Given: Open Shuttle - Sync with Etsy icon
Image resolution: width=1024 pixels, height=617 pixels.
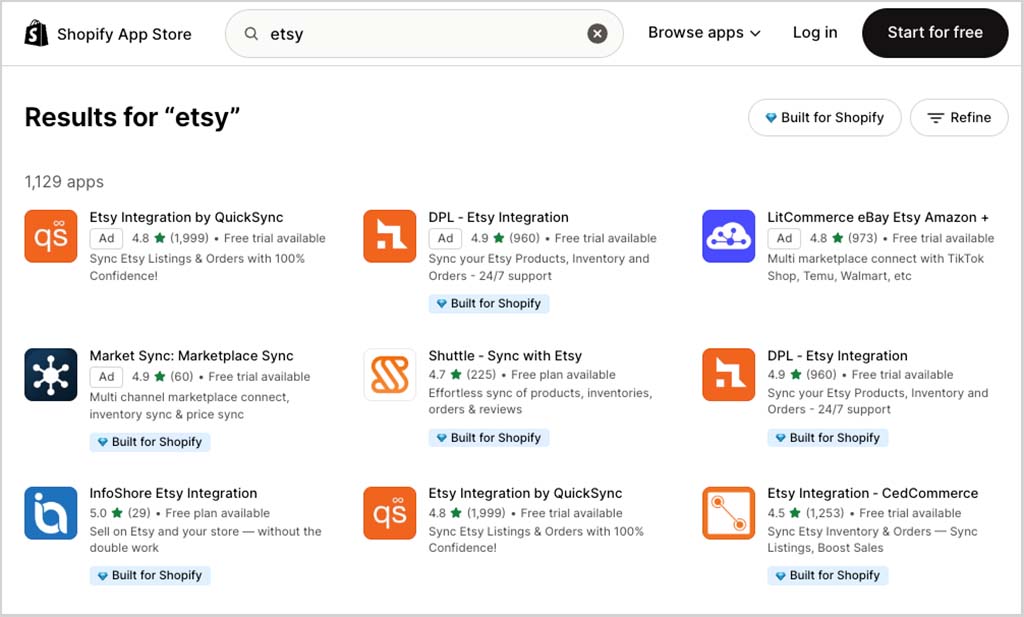Looking at the screenshot, I should tap(390, 374).
